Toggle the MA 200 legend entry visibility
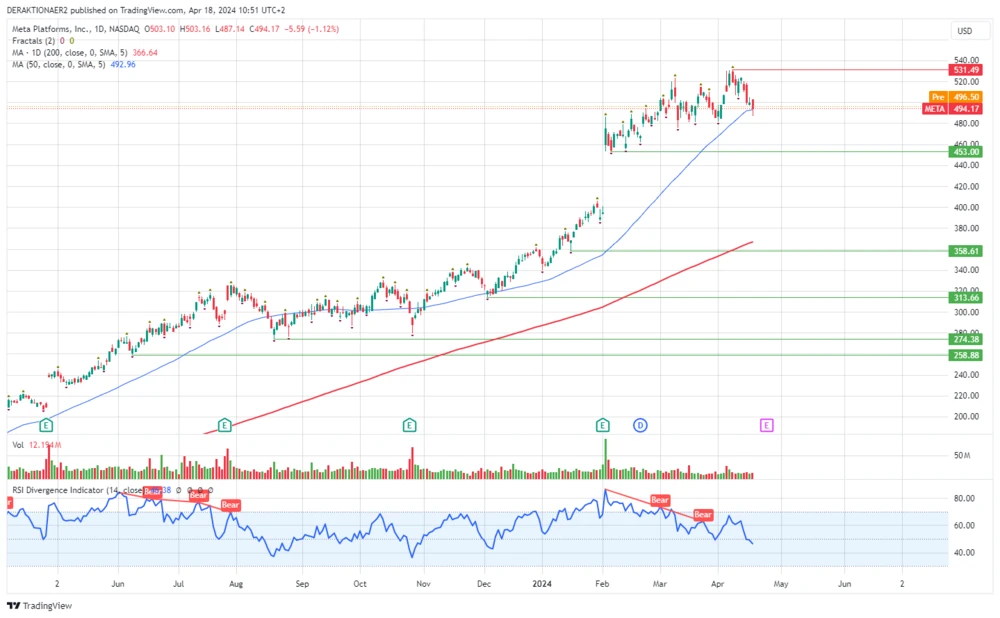This screenshot has width=1000, height=618. pyautogui.click(x=58, y=52)
